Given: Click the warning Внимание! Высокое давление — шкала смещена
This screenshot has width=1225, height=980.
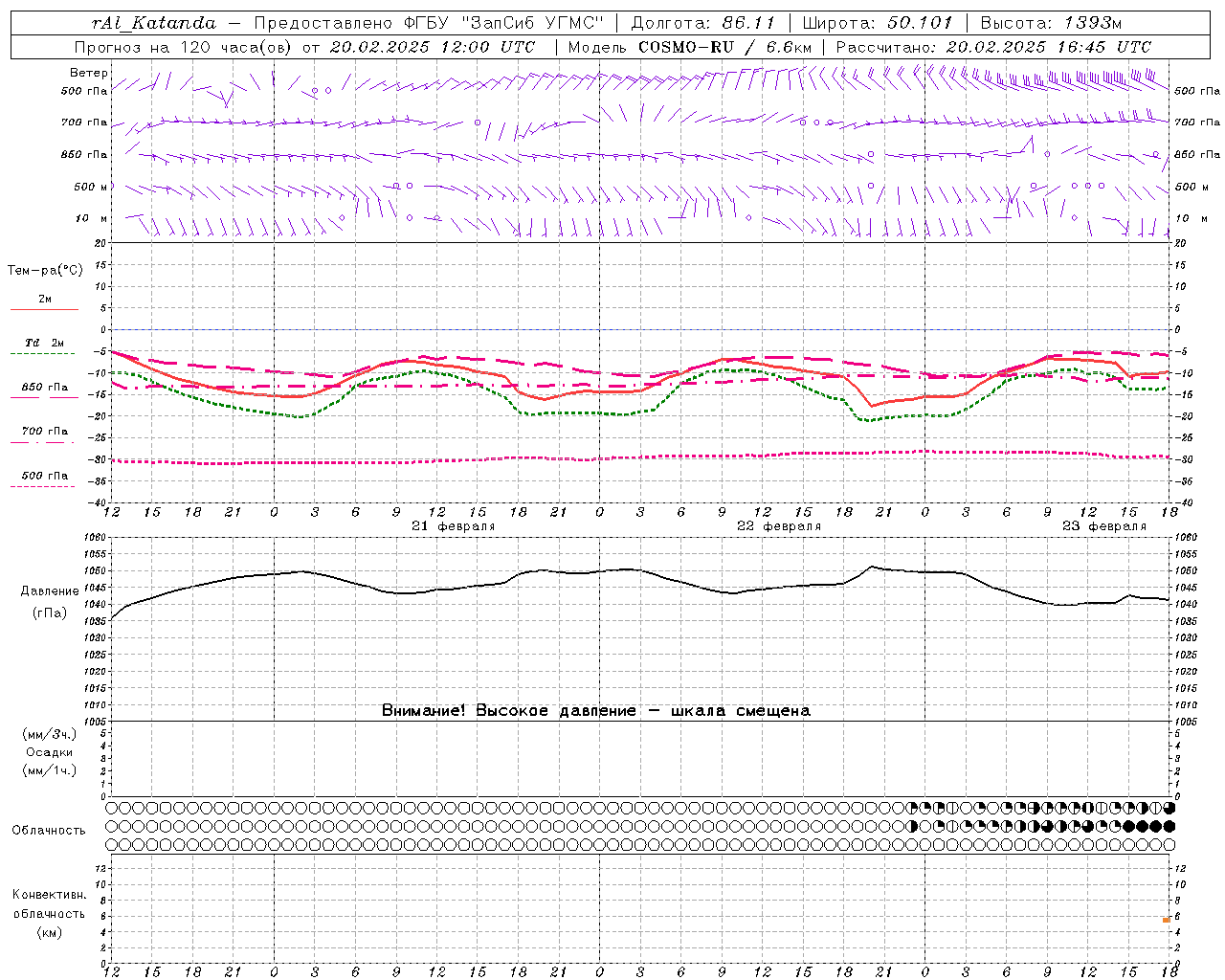Looking at the screenshot, I should point(596,710).
